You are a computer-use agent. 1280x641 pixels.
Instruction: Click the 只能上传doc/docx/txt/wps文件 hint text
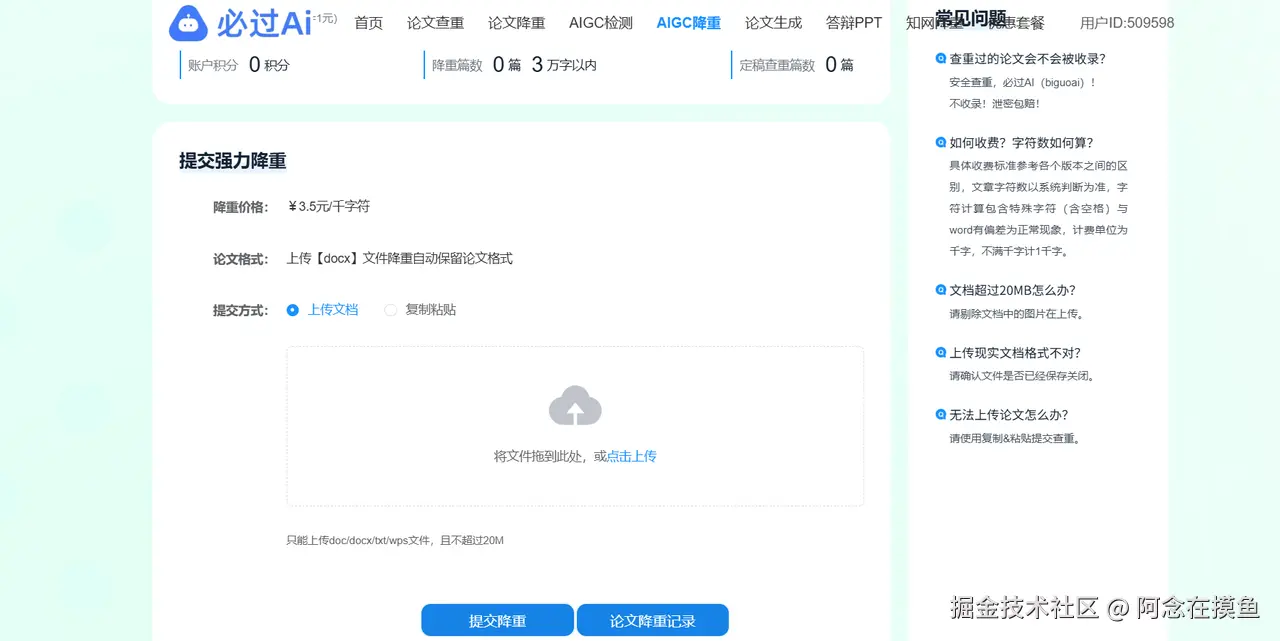pos(395,540)
